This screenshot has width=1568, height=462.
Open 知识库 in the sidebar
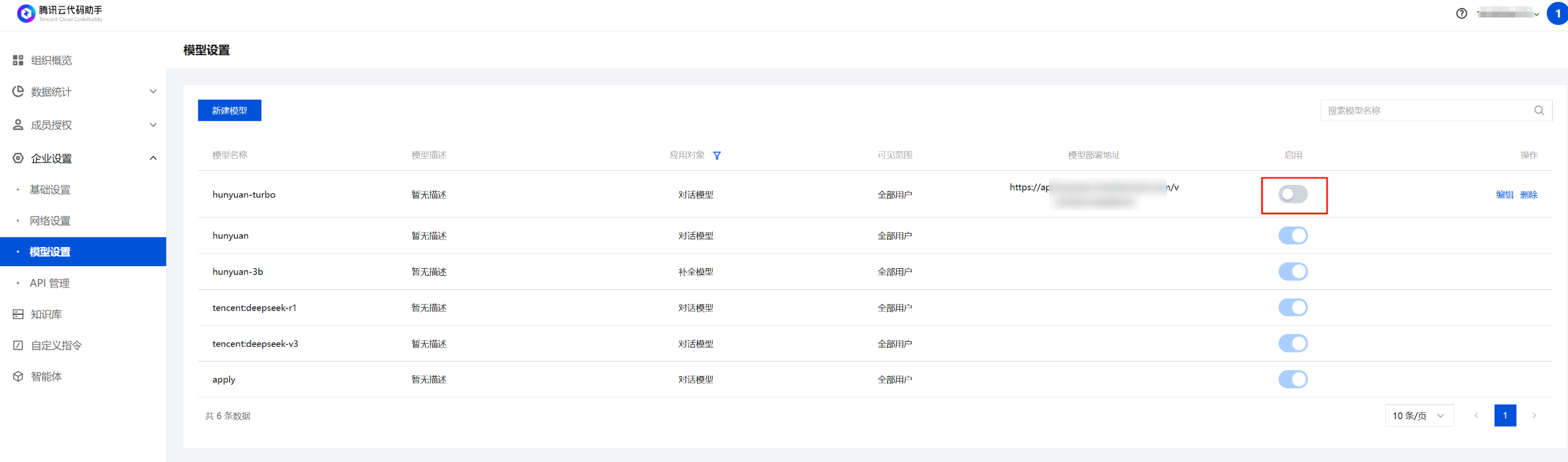coord(46,314)
